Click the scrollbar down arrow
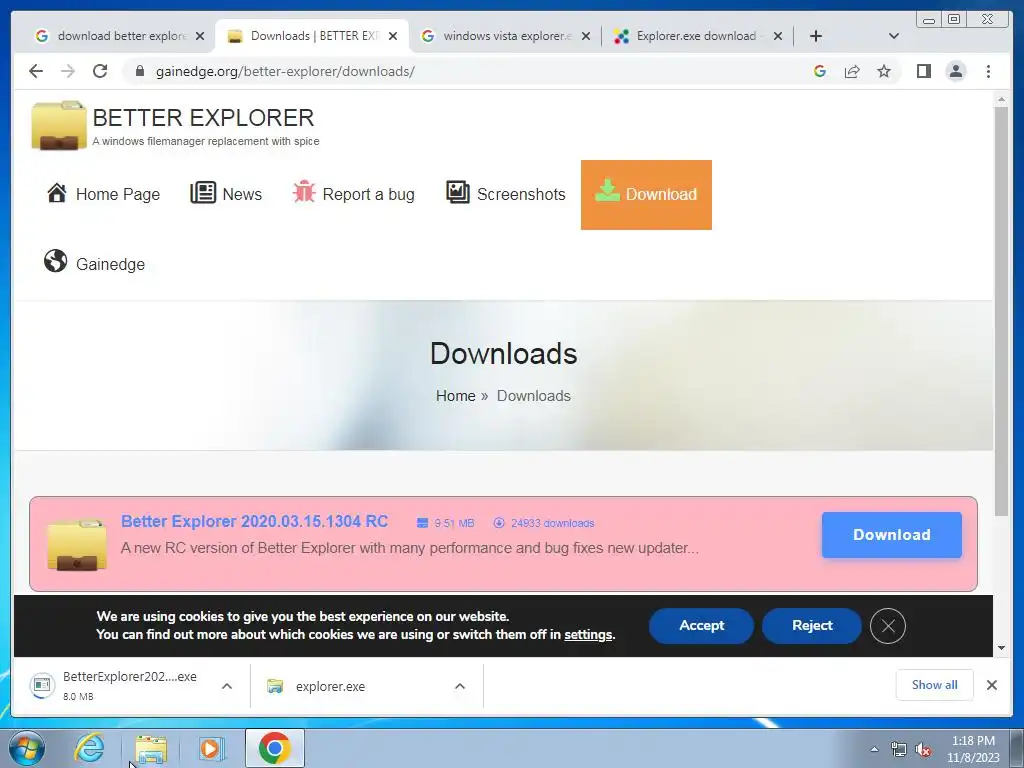 point(1001,648)
